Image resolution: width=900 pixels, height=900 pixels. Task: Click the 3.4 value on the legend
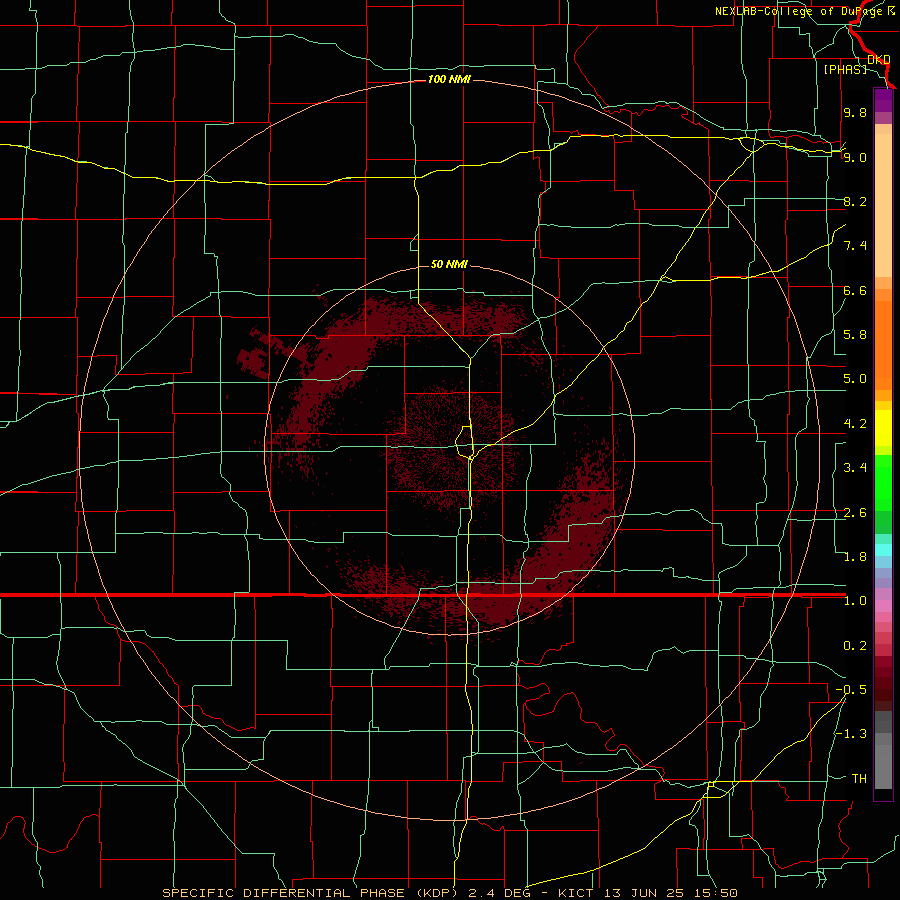pos(855,468)
